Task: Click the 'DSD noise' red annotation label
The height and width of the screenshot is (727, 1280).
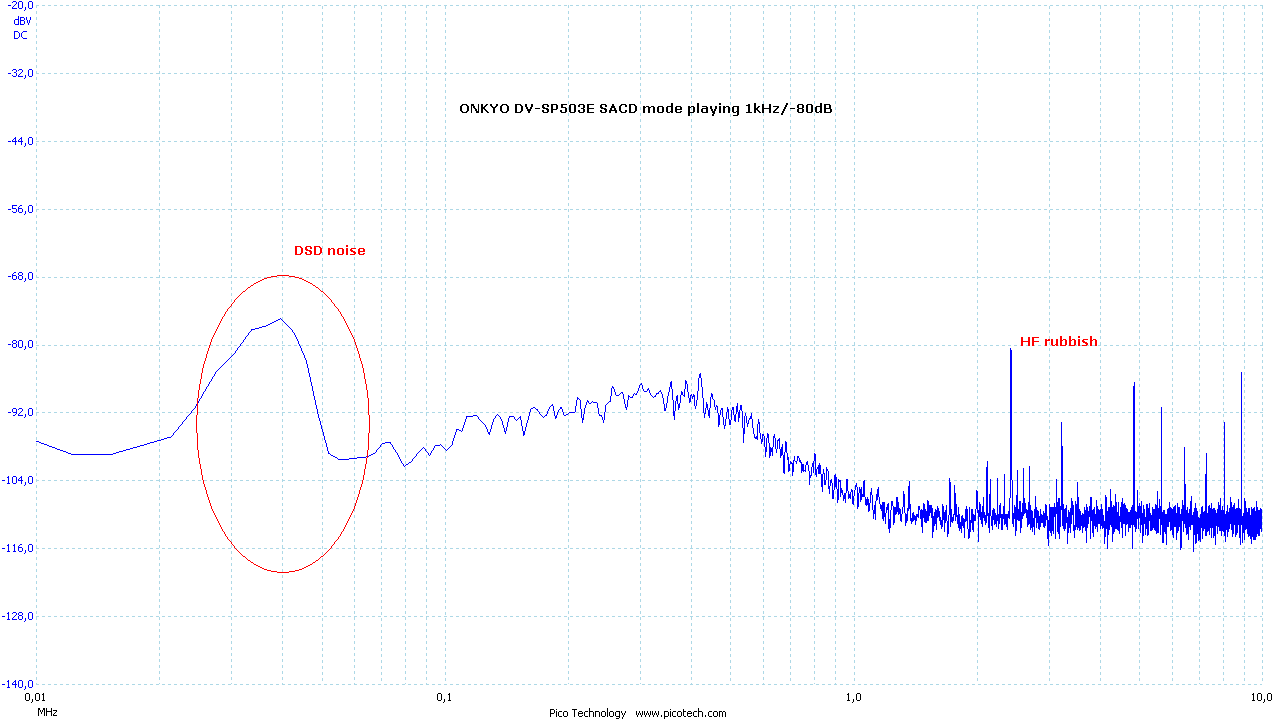Action: pos(329,251)
